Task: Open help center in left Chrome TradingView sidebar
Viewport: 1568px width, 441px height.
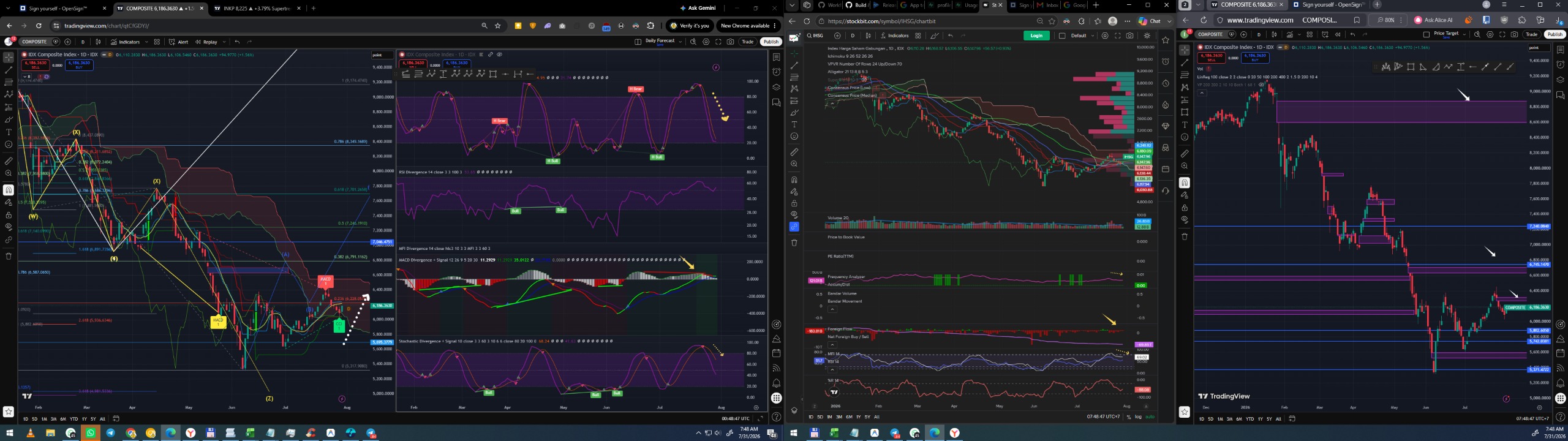Action: [x=777, y=417]
